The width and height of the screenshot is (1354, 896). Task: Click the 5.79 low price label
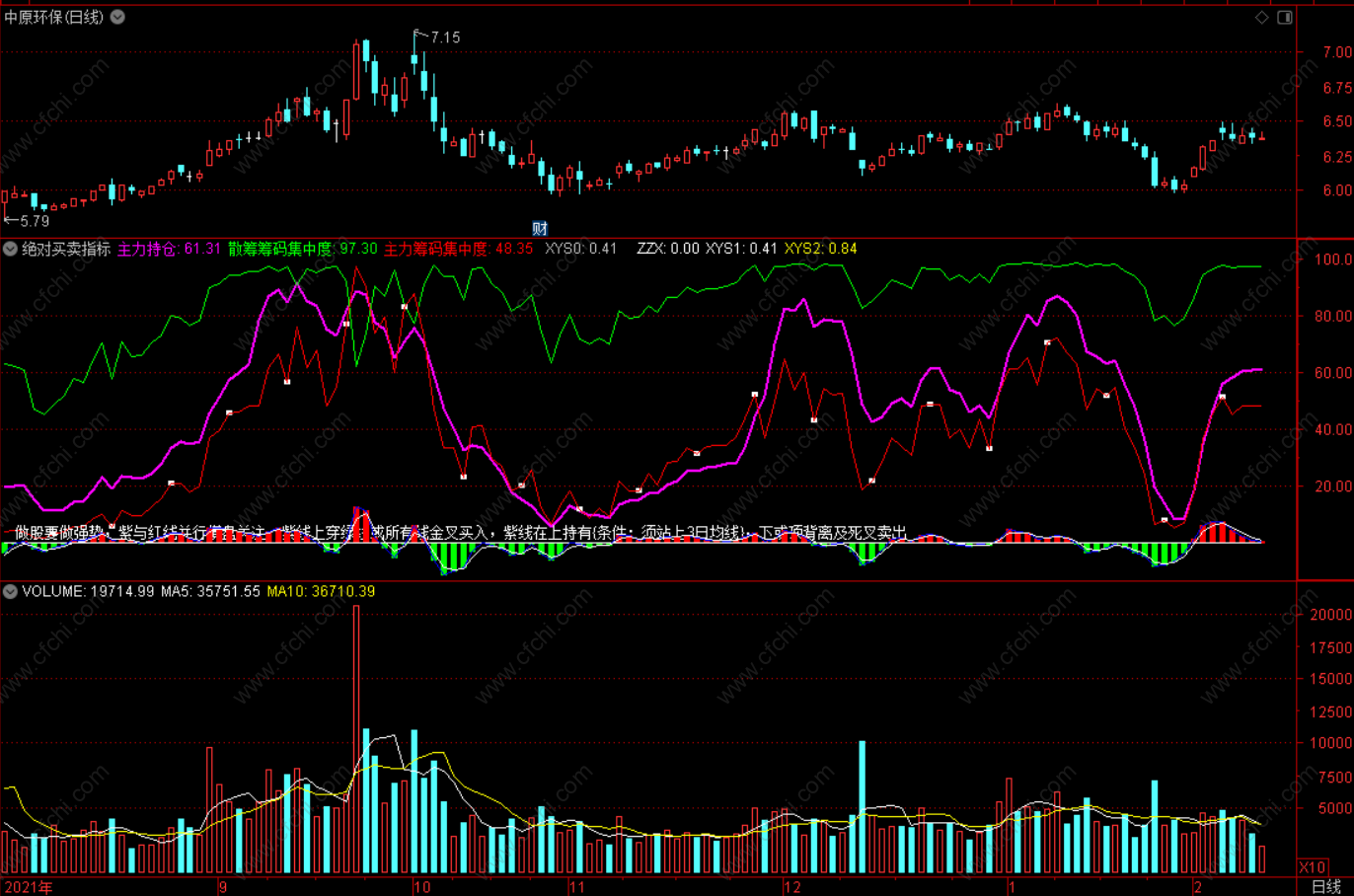35,221
